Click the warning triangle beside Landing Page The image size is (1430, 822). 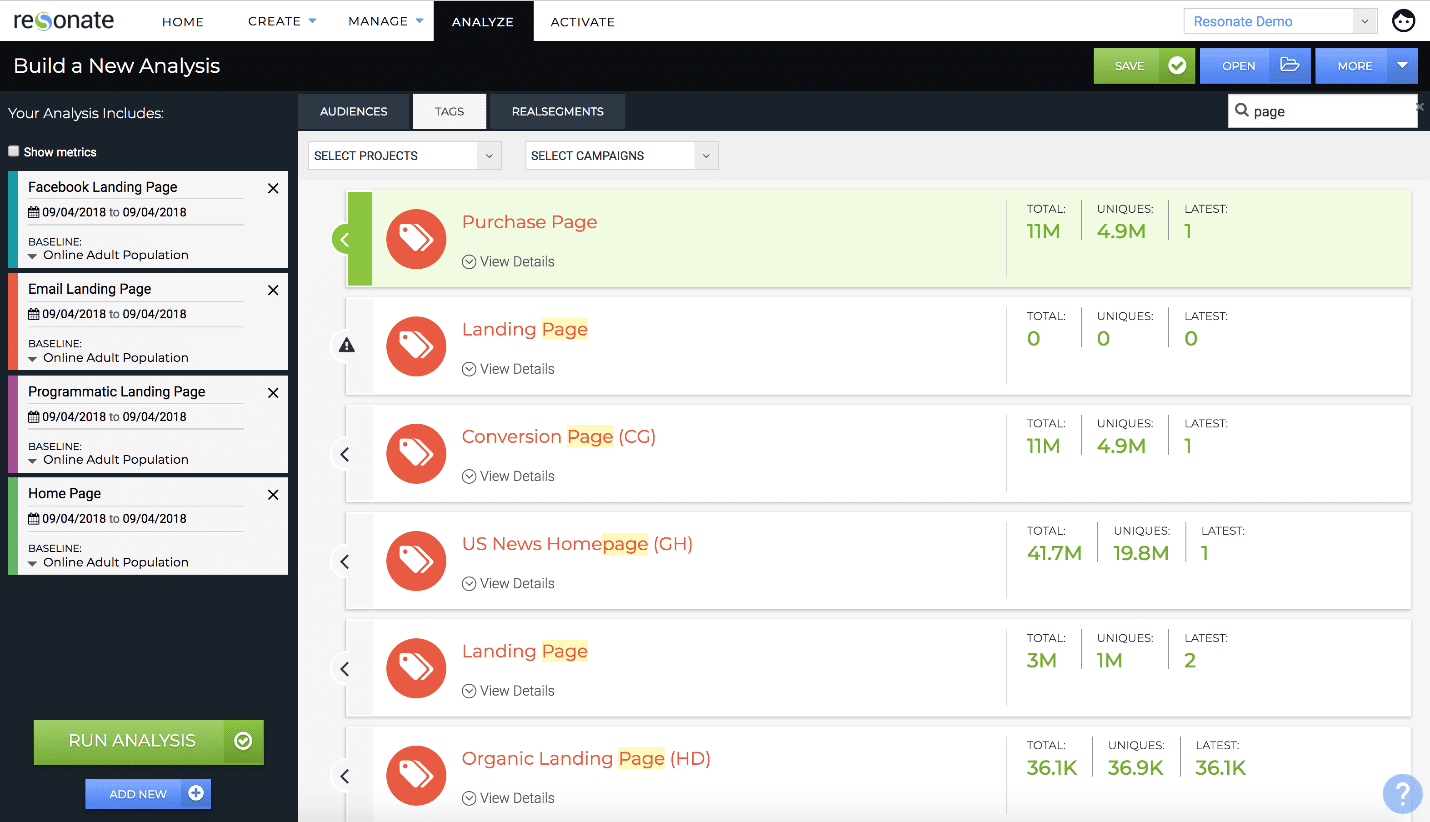pyautogui.click(x=346, y=346)
